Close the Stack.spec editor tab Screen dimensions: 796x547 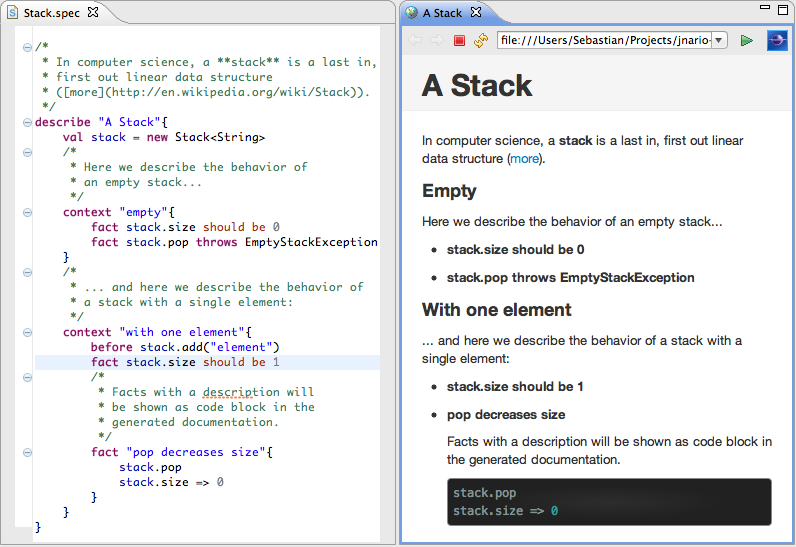[93, 12]
